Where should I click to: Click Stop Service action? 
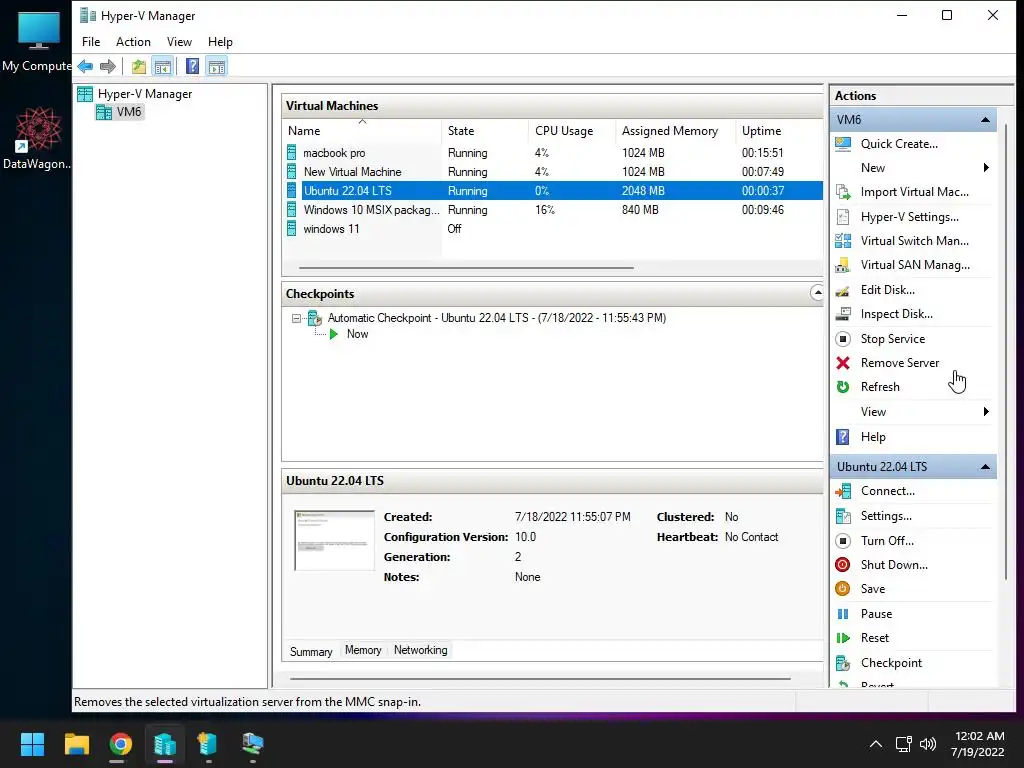point(893,339)
